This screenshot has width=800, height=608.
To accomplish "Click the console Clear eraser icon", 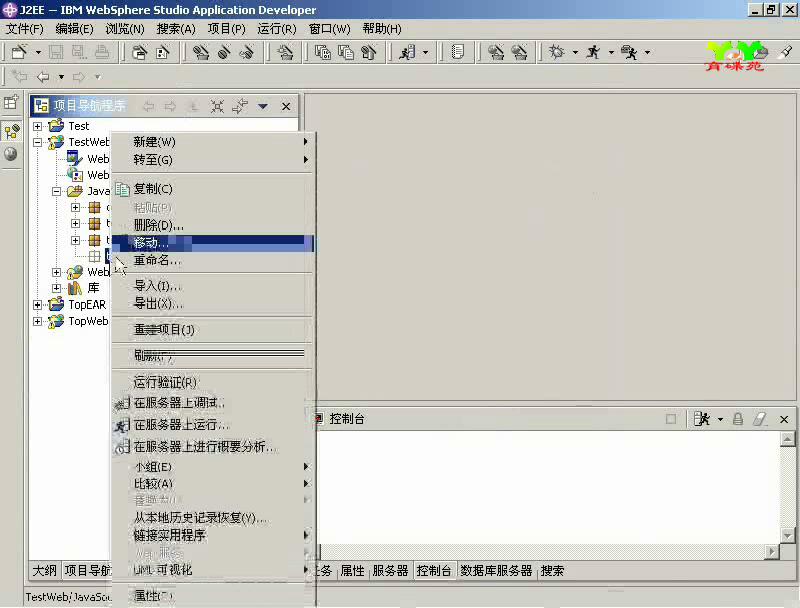I will [x=760, y=419].
